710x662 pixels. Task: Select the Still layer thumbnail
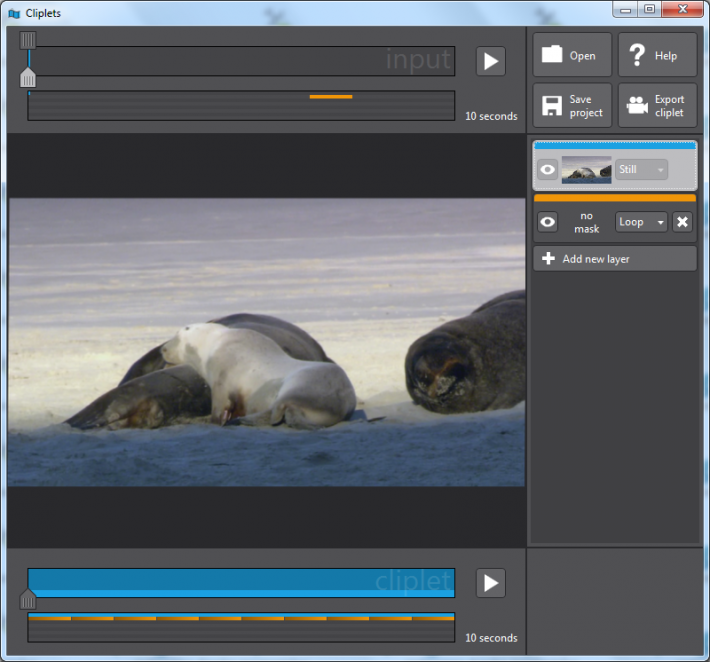pos(586,170)
